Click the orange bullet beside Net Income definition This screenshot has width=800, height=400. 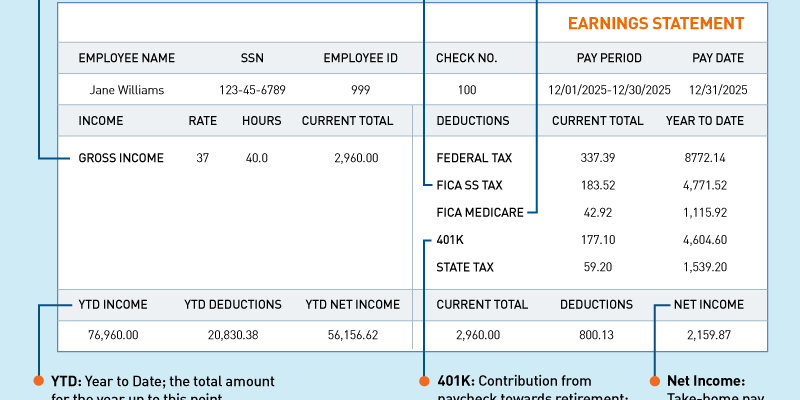(655, 381)
